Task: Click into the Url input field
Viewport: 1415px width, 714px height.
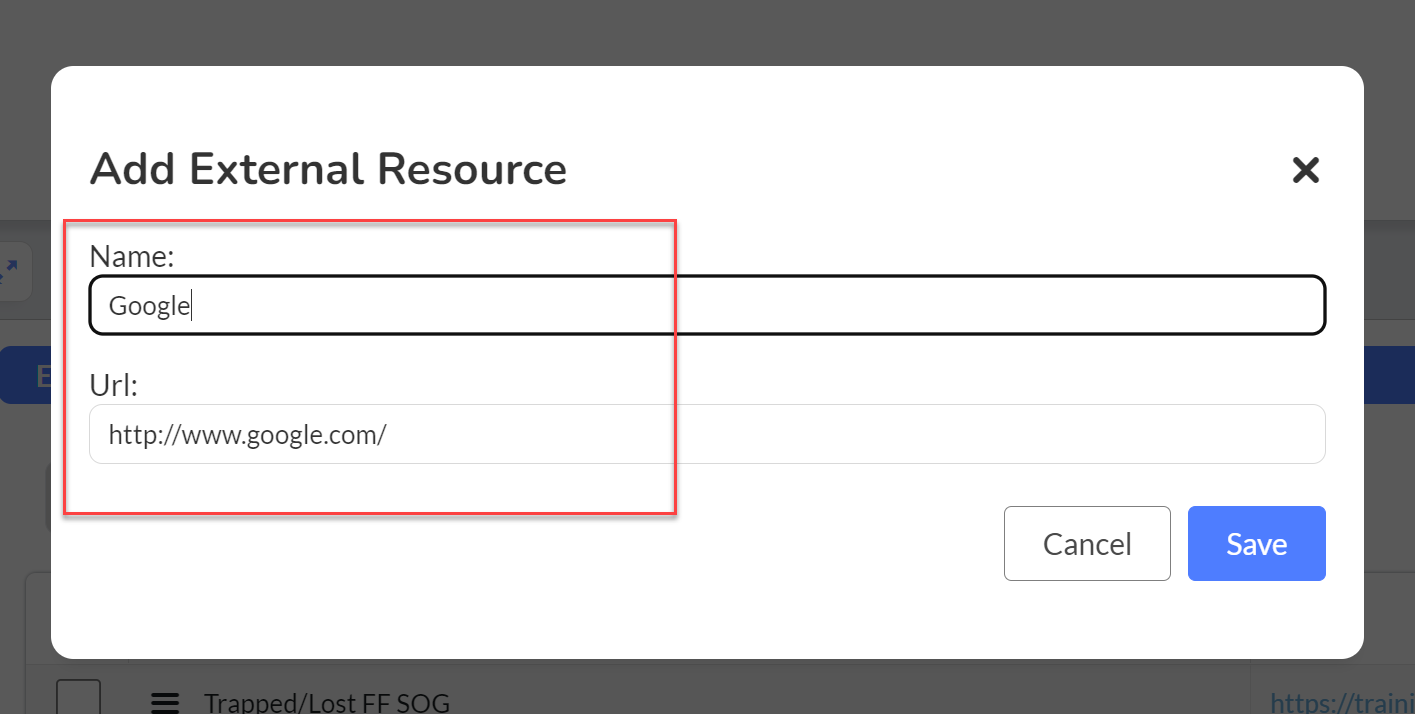Action: [707, 434]
